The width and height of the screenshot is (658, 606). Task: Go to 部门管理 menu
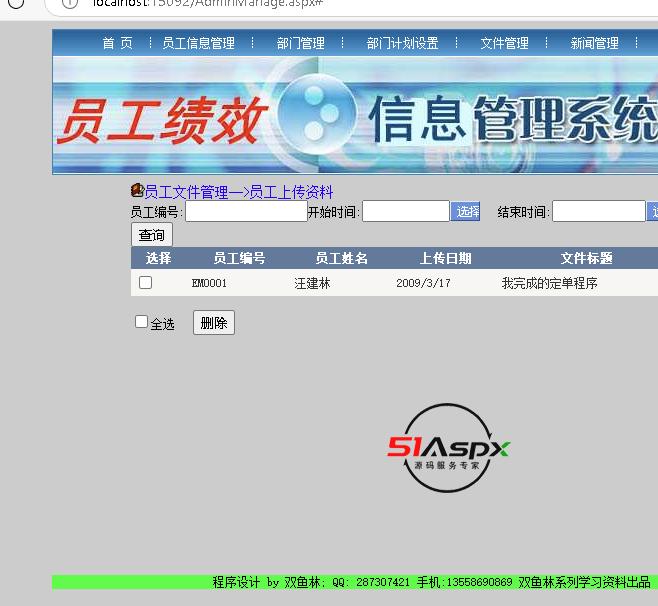[300, 43]
